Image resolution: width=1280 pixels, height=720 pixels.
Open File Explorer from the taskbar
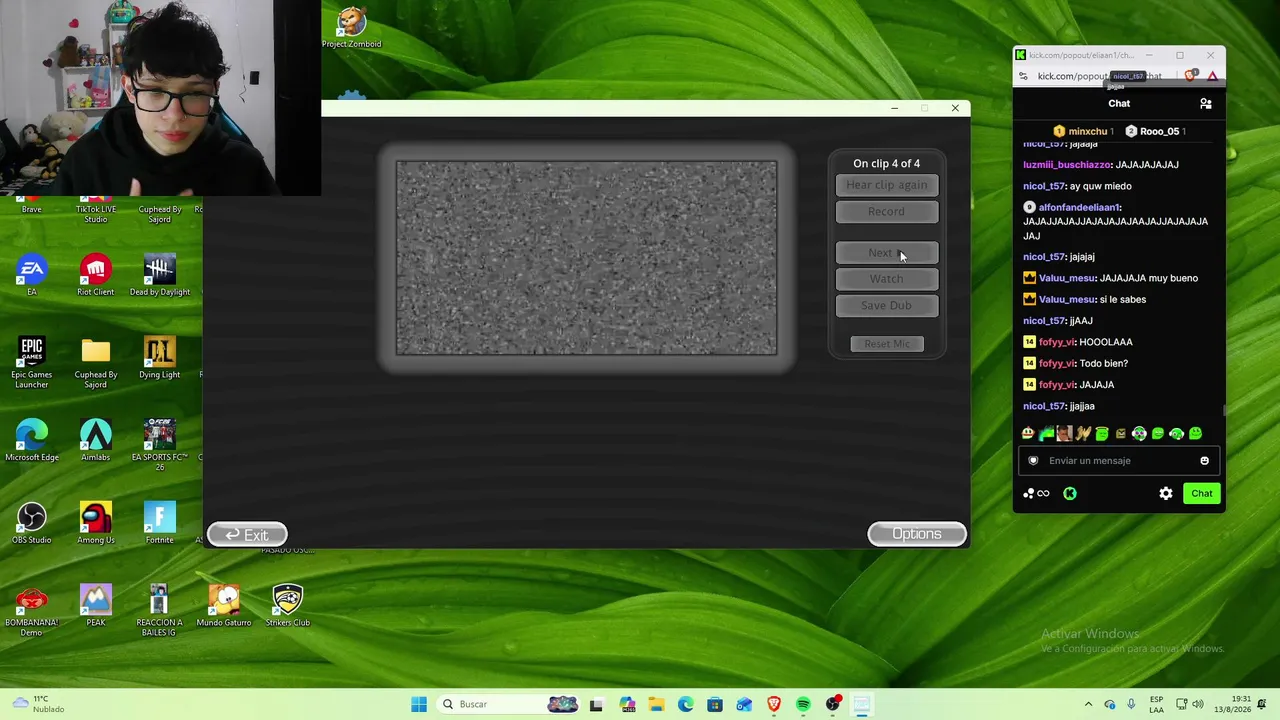pos(656,704)
